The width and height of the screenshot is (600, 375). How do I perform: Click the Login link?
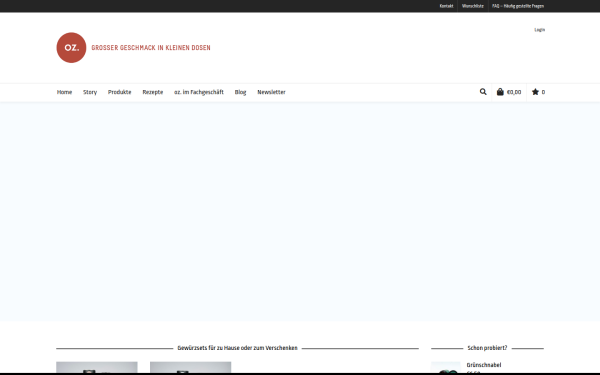pyautogui.click(x=540, y=30)
